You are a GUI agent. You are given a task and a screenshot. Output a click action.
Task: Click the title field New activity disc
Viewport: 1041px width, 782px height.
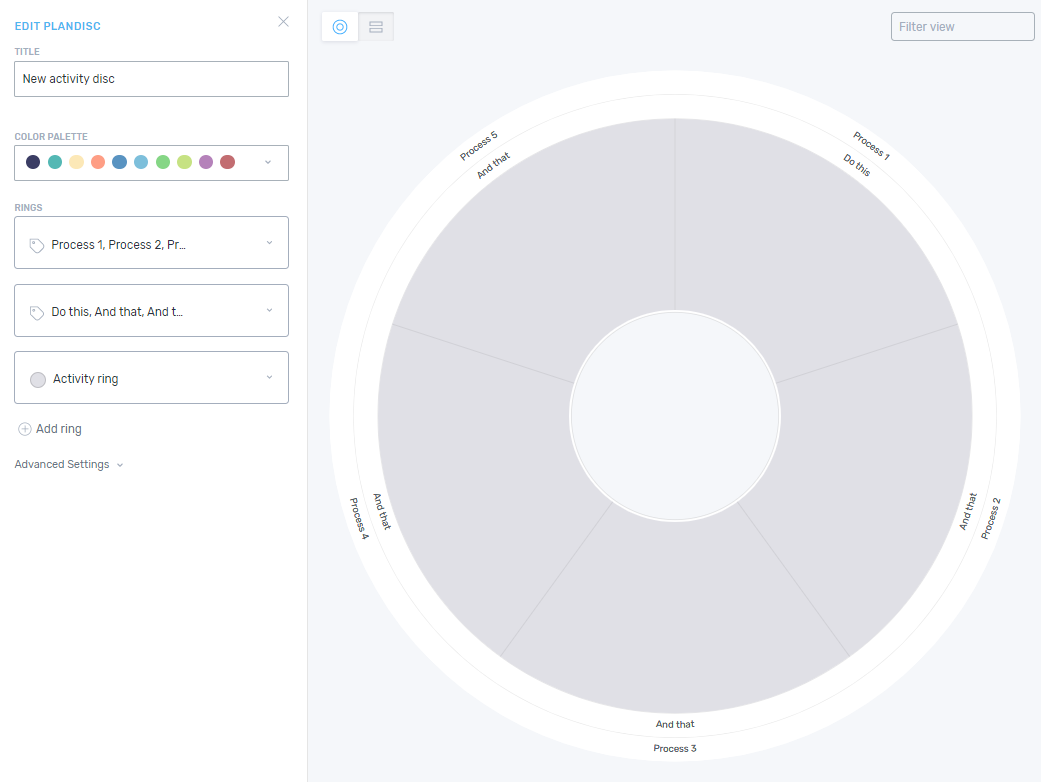(x=151, y=79)
